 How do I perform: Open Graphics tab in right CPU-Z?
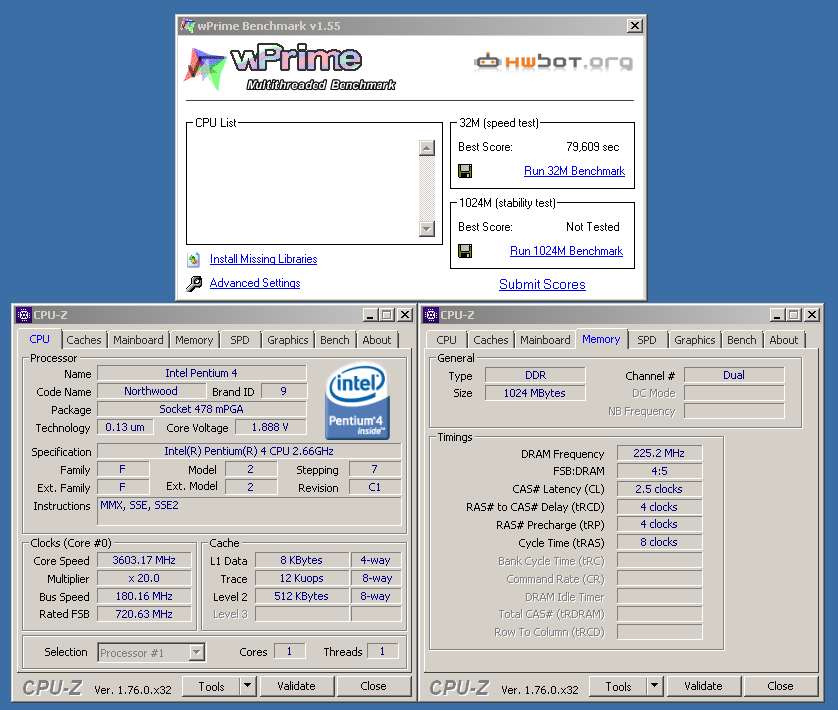tap(695, 340)
